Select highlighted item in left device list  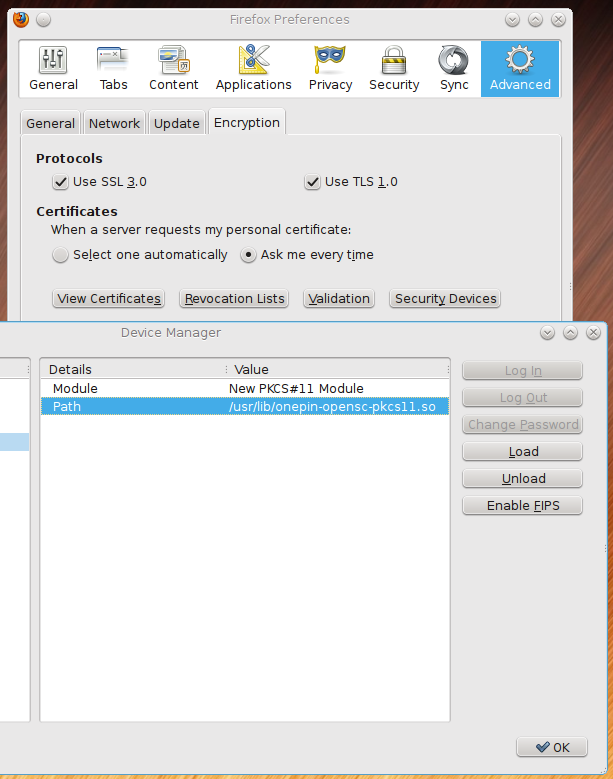click(x=14, y=442)
